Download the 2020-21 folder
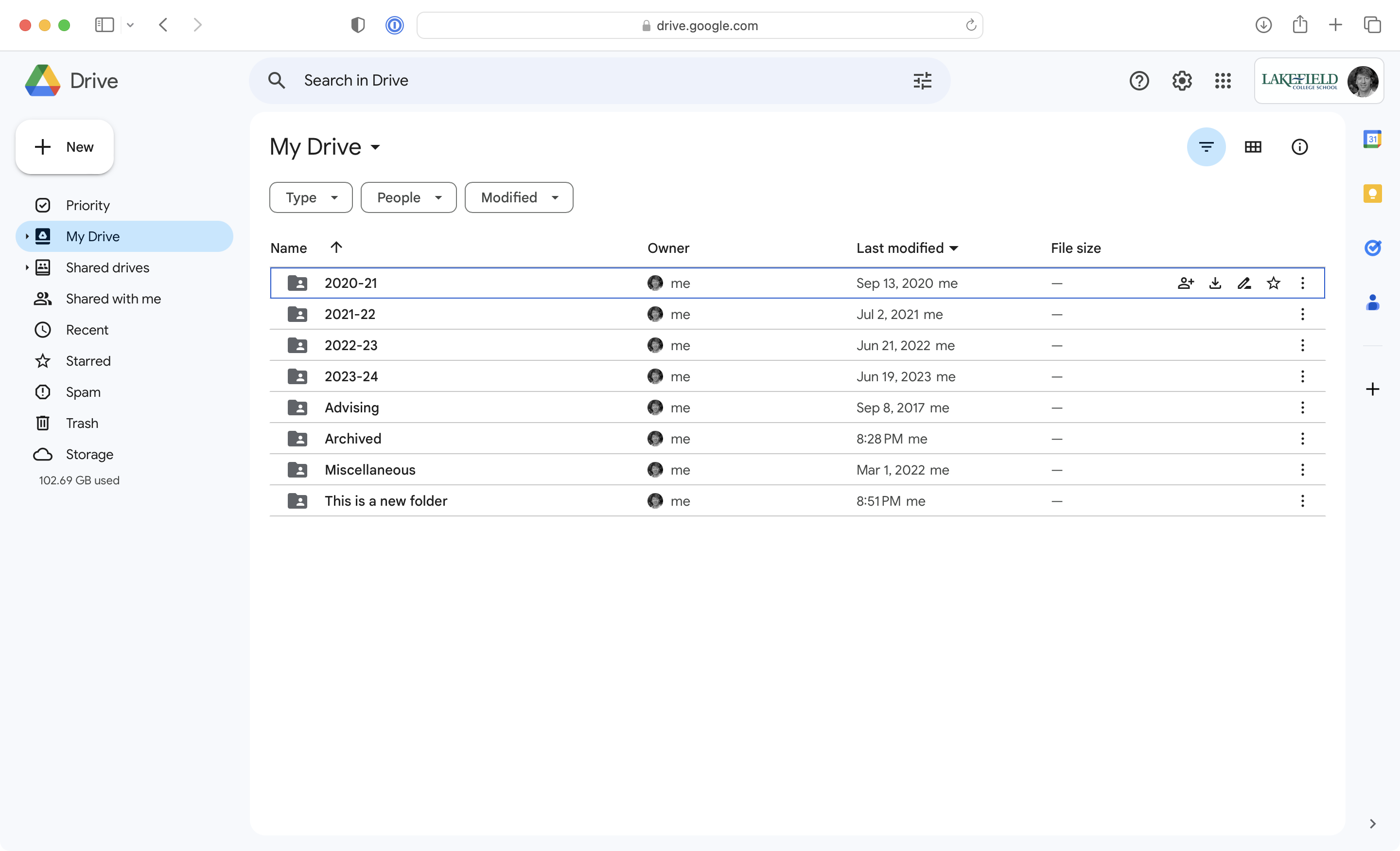Screen dimensions: 1400x851 [1215, 283]
